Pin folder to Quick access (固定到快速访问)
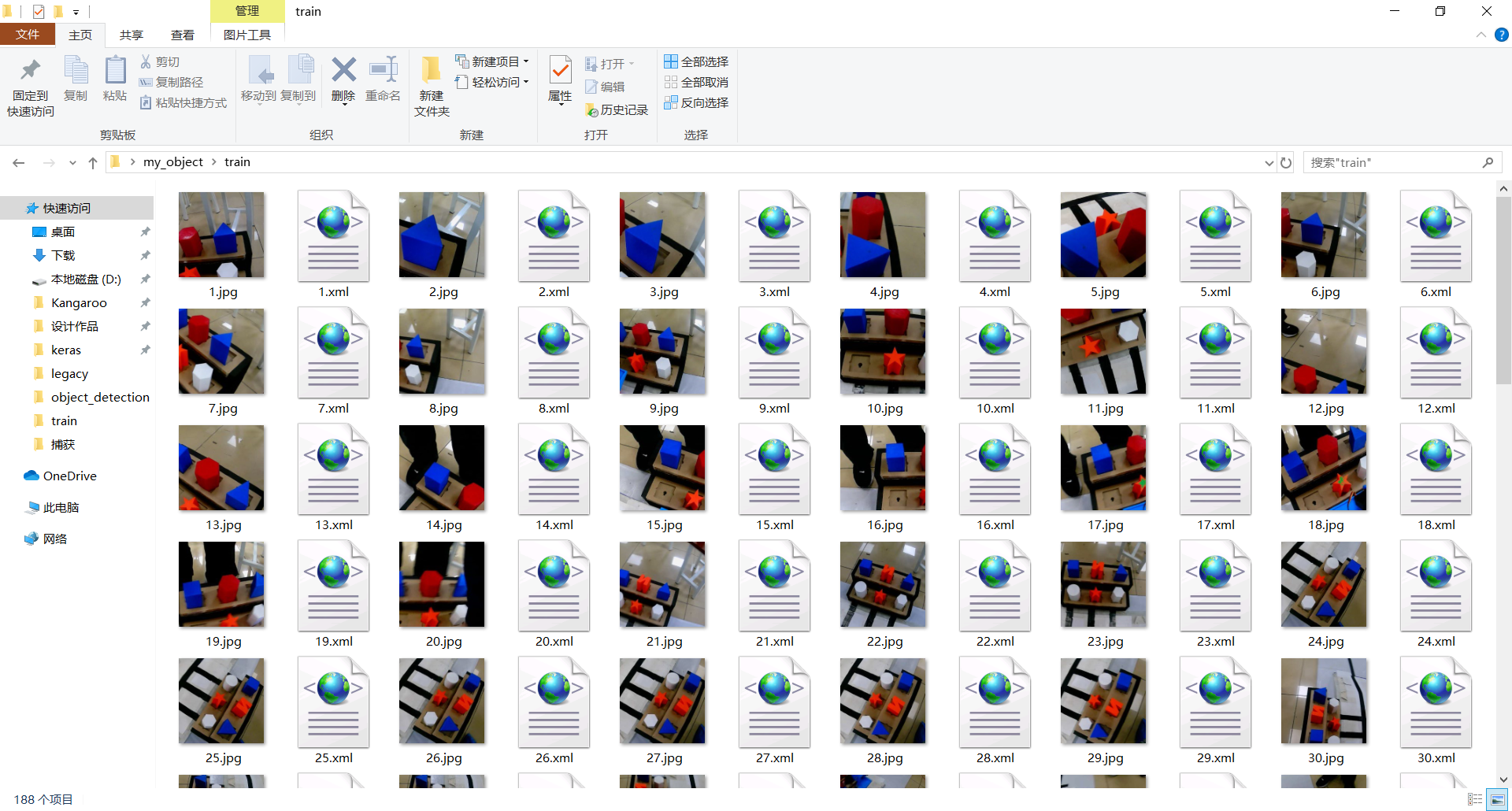 pos(31,87)
